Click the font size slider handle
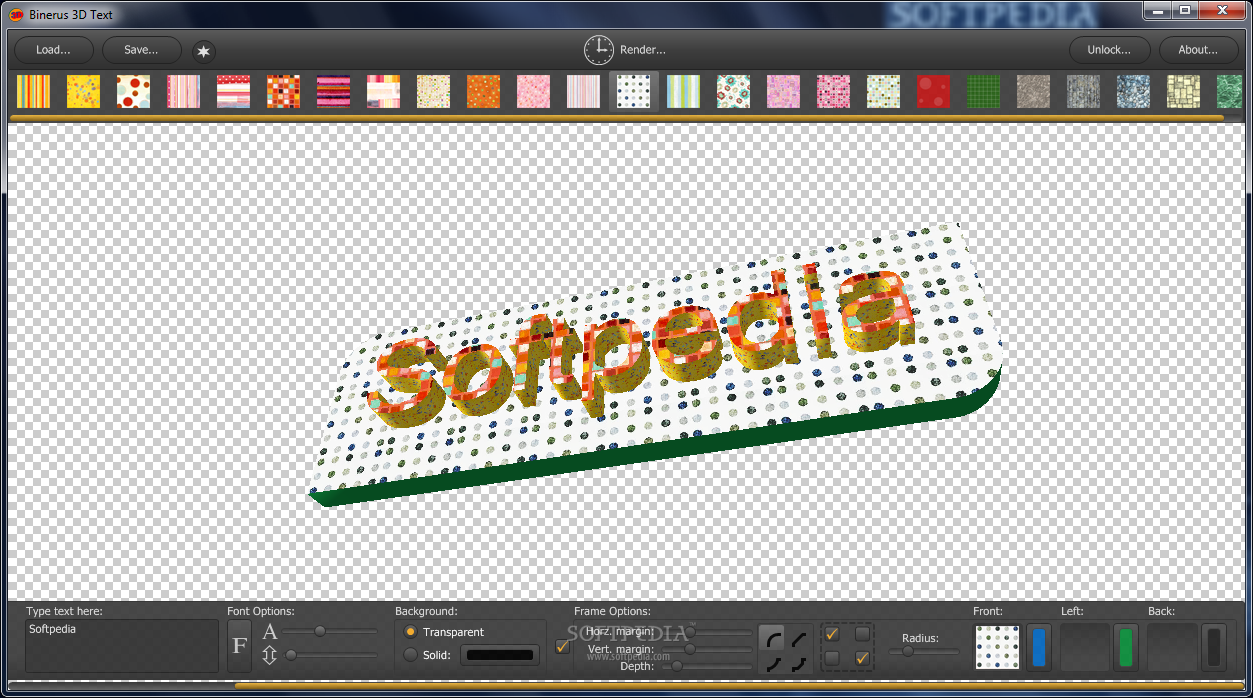Image resolution: width=1253 pixels, height=698 pixels. 320,631
